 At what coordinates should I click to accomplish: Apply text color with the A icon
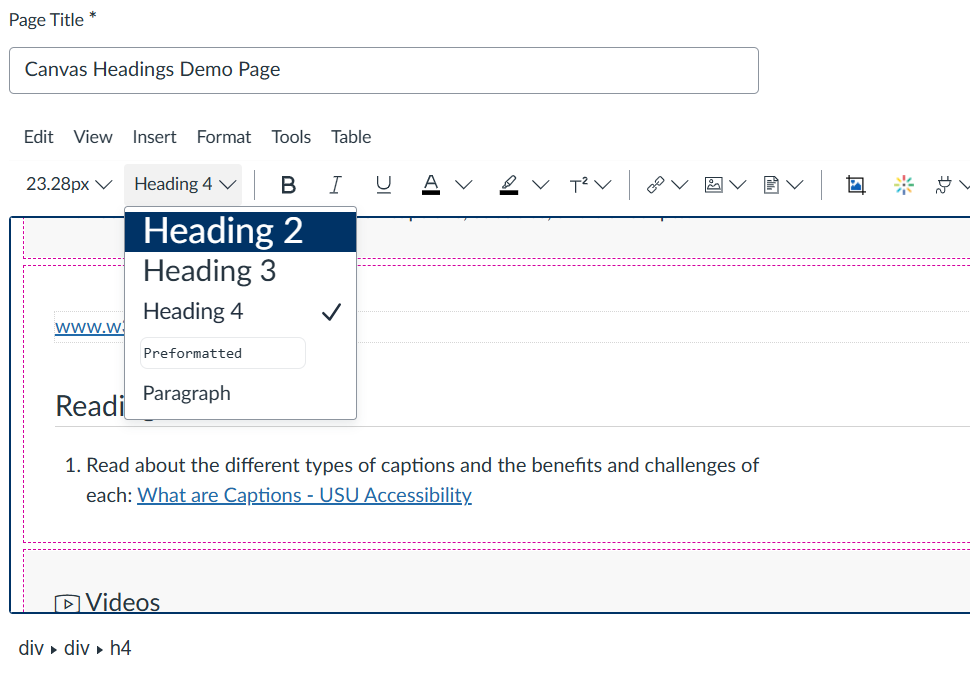point(431,184)
